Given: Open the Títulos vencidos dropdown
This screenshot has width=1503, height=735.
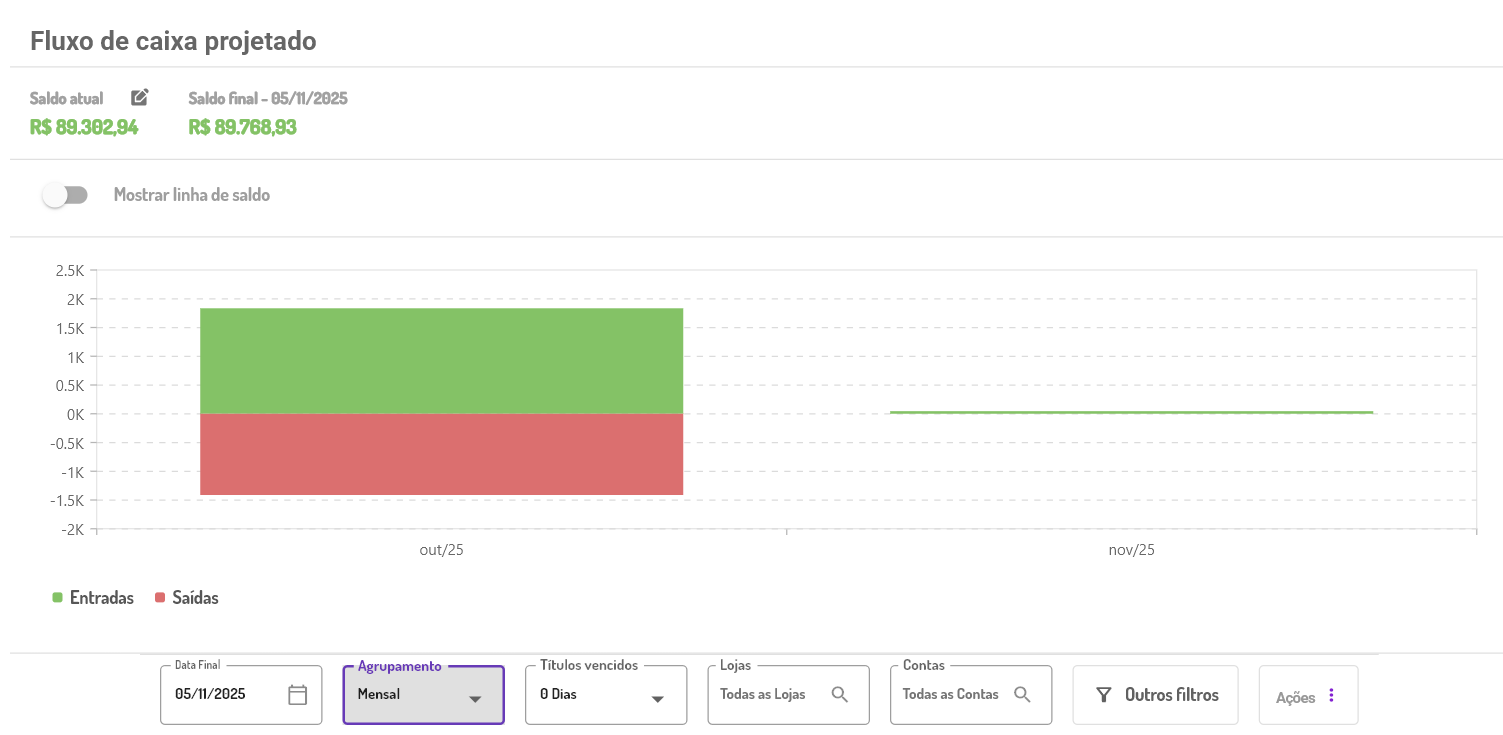Looking at the screenshot, I should coord(606,695).
